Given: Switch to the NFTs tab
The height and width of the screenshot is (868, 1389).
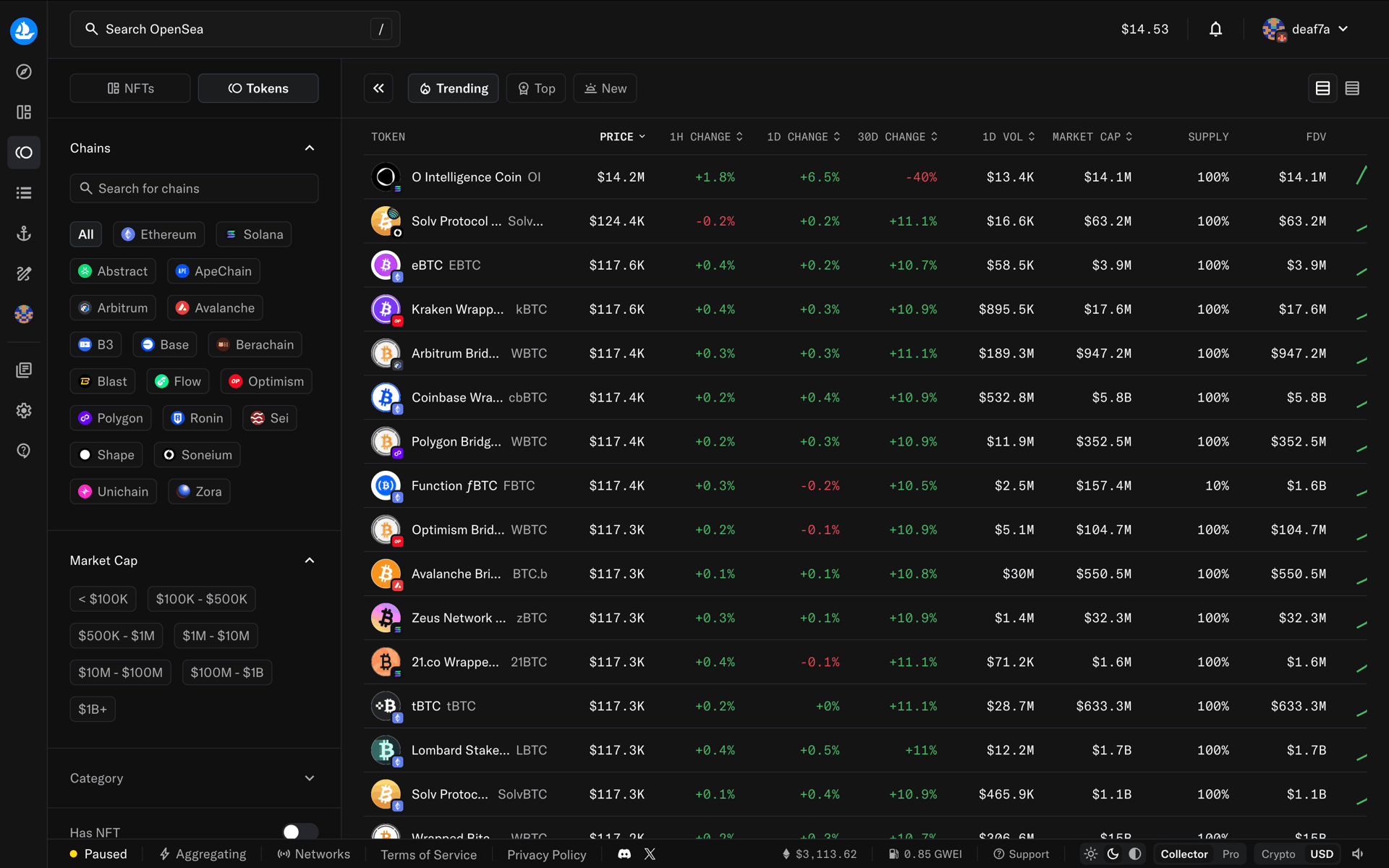Looking at the screenshot, I should click(130, 88).
